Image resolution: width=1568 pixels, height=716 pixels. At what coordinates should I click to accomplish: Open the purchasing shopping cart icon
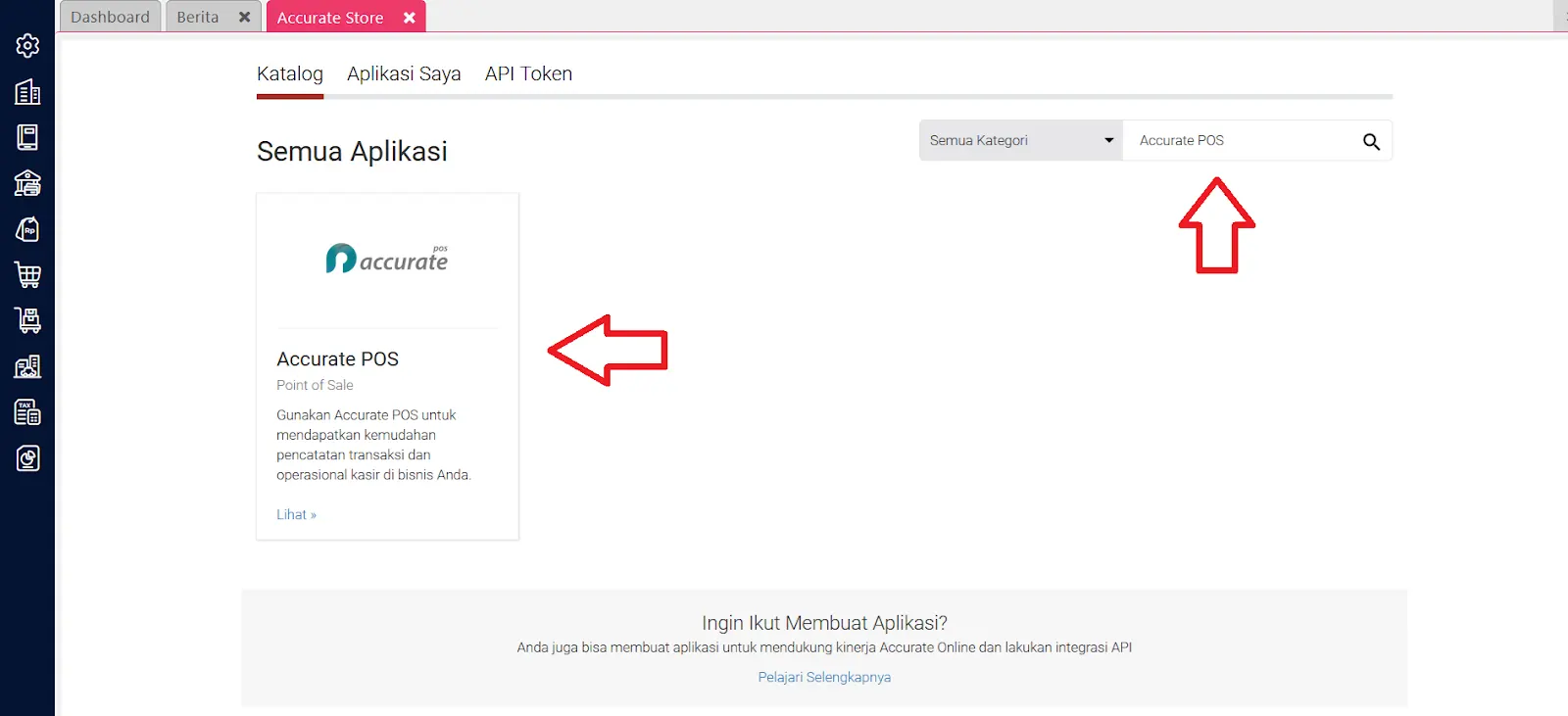27,275
